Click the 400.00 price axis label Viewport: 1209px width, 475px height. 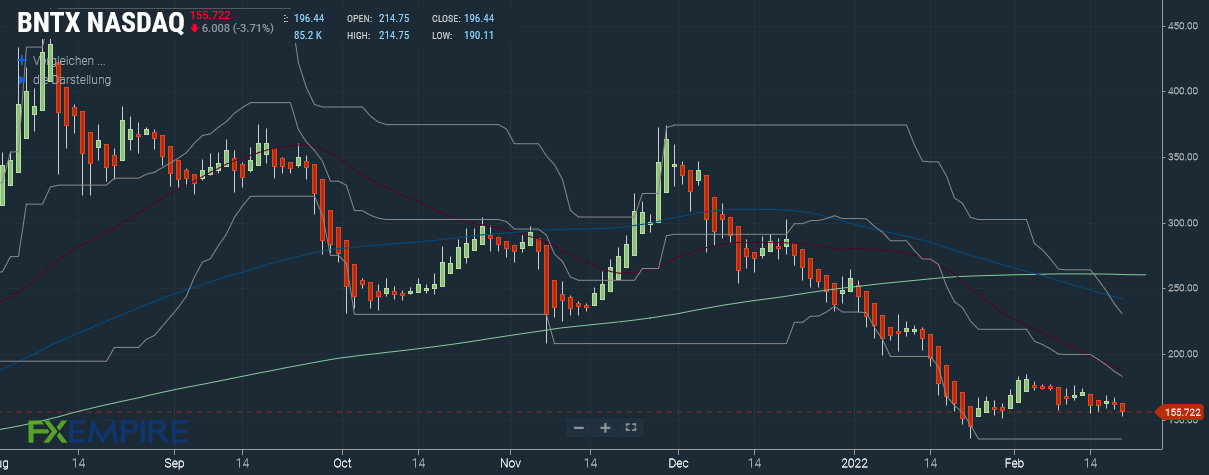point(1184,92)
